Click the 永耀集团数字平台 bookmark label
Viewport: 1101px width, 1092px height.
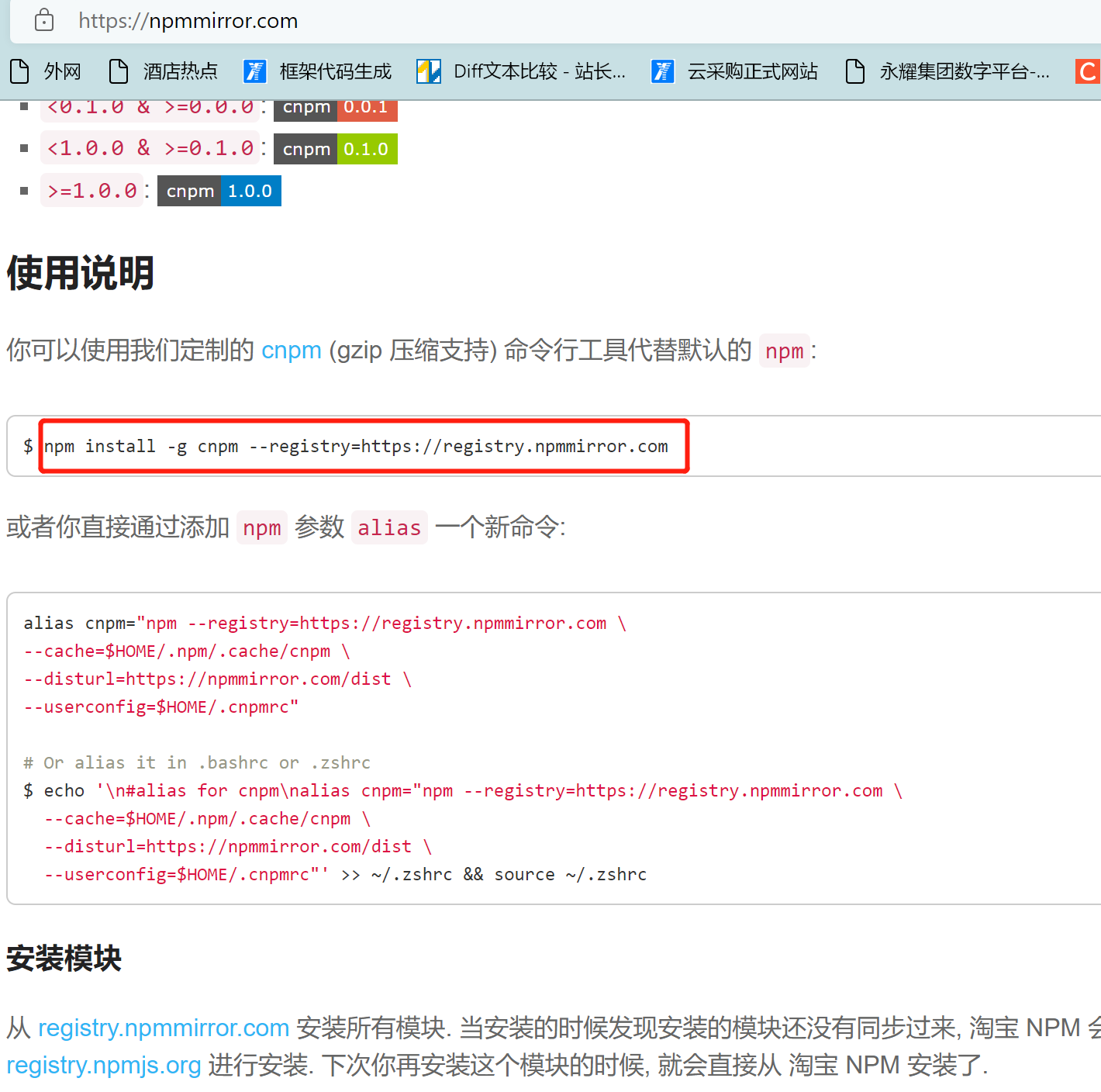(965, 71)
